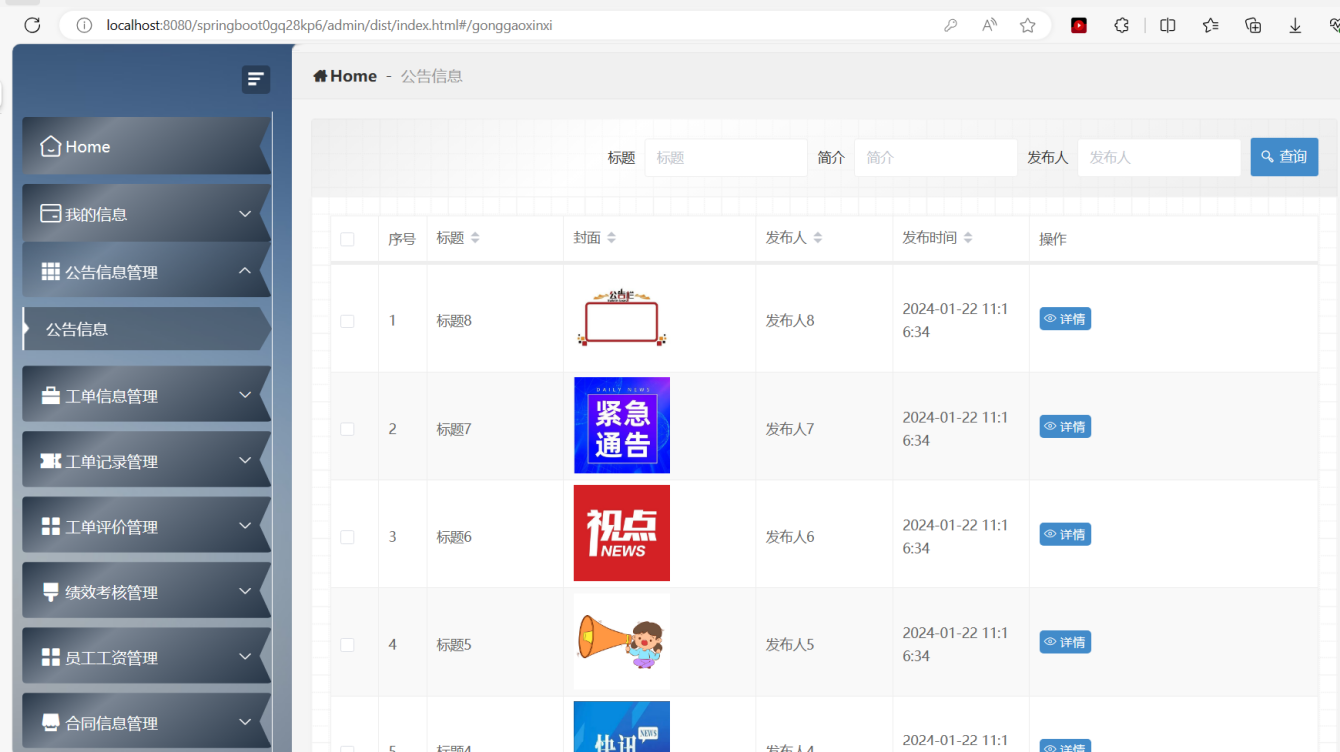Focus the 简介 search input field
This screenshot has height=752, width=1340.
tap(936, 157)
